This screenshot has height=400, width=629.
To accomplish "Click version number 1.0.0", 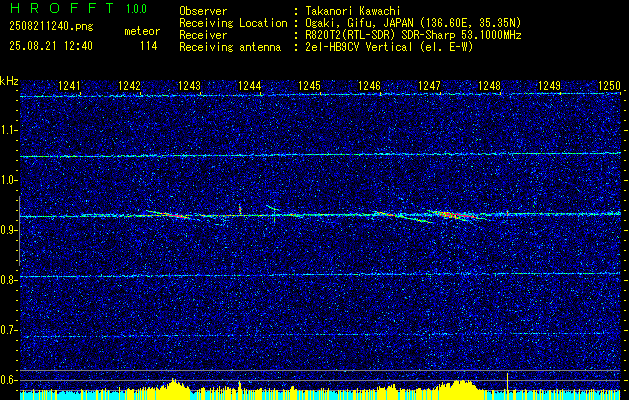I will (136, 9).
